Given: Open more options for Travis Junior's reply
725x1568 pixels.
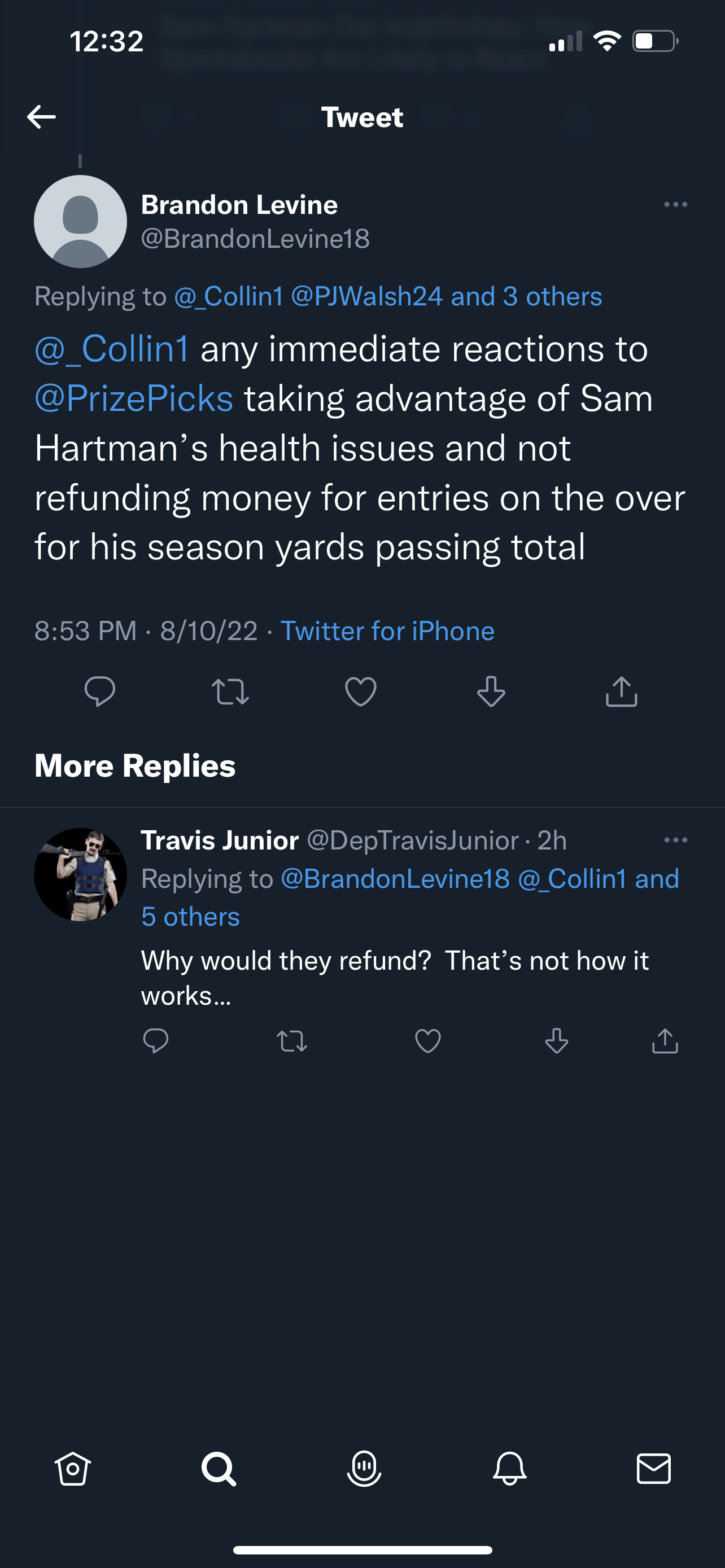Looking at the screenshot, I should coord(675,840).
